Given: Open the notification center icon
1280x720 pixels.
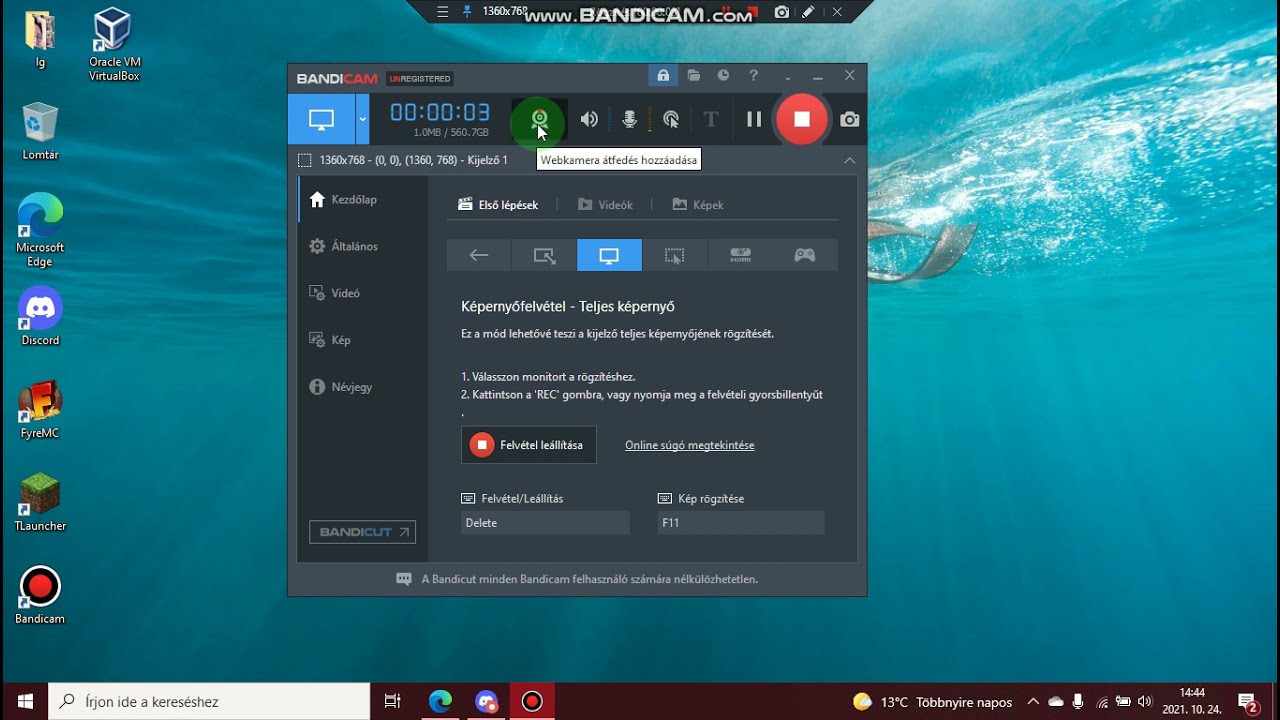Looking at the screenshot, I should click(1248, 702).
